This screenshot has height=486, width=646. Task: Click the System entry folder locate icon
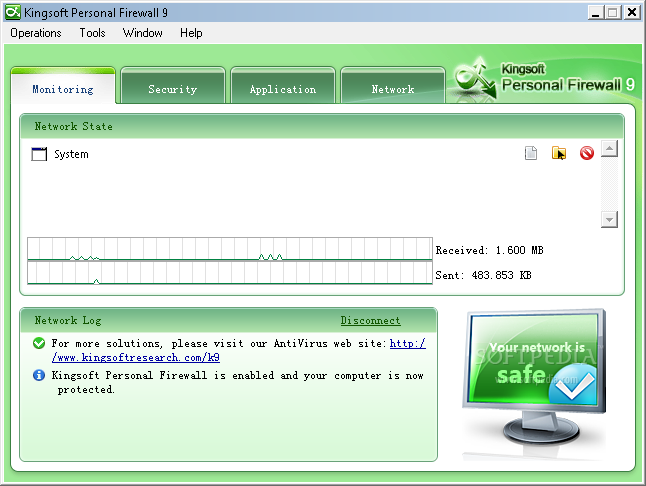(559, 153)
